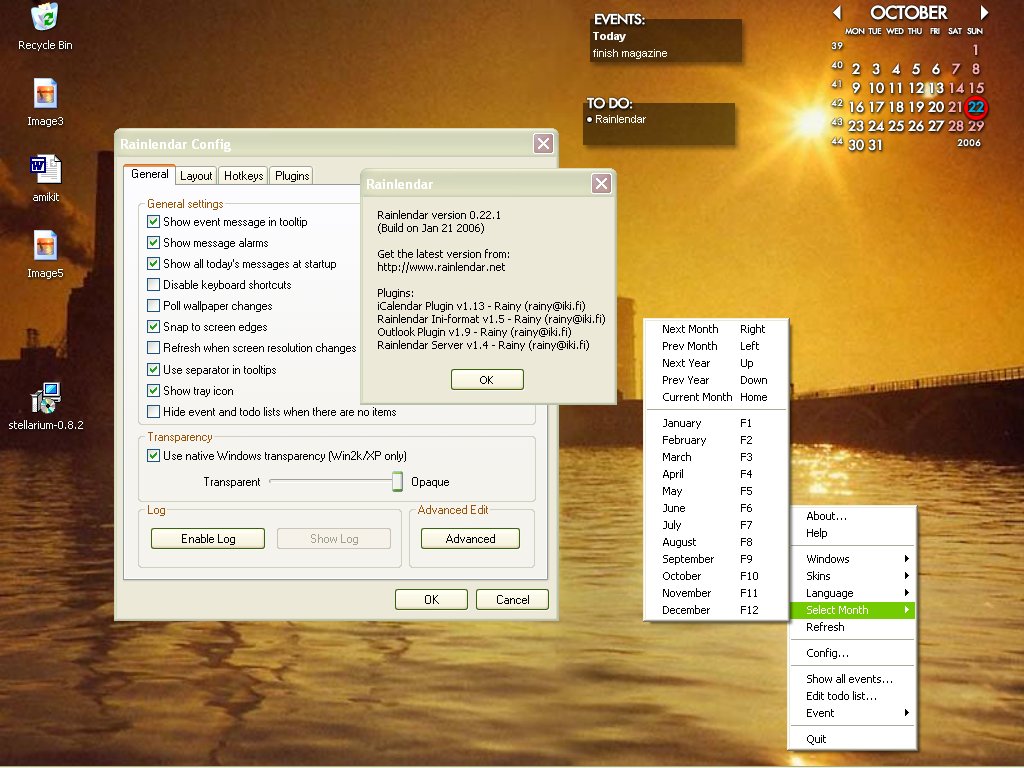Open the Image5 desktop icon
This screenshot has width=1024, height=768.
45,246
